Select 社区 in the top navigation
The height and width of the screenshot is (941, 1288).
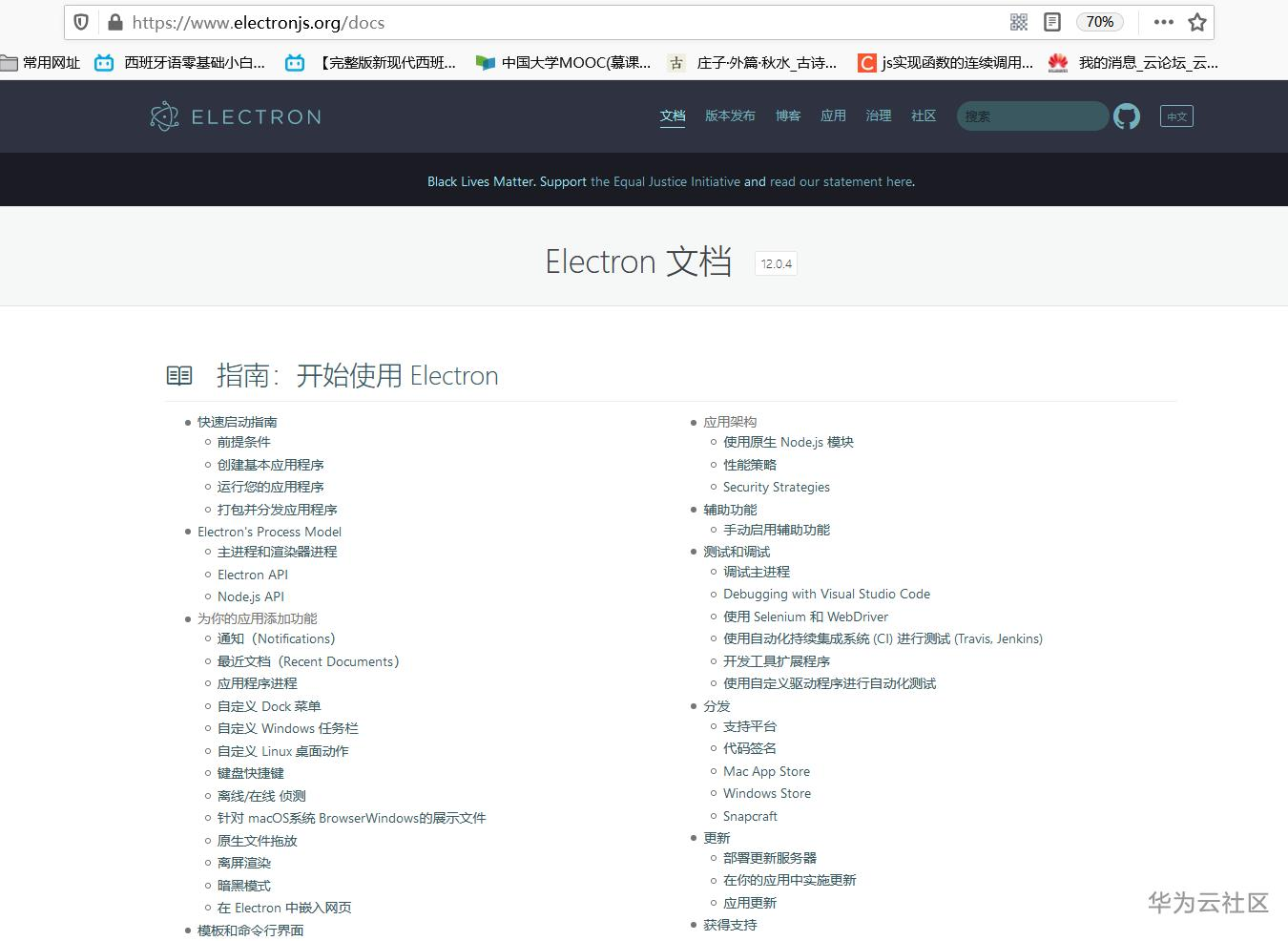click(x=923, y=115)
